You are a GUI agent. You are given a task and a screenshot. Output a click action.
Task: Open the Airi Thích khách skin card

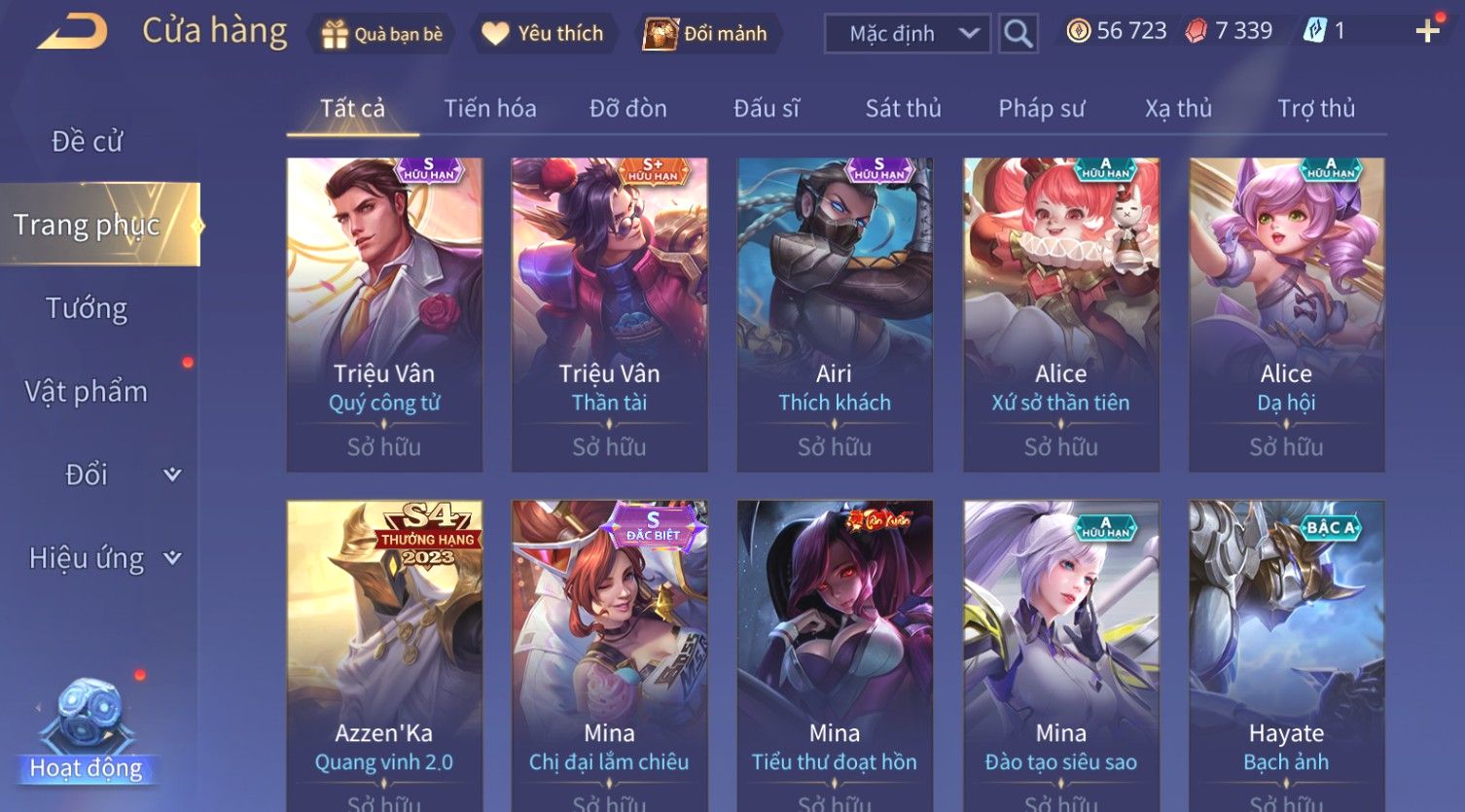[835, 315]
